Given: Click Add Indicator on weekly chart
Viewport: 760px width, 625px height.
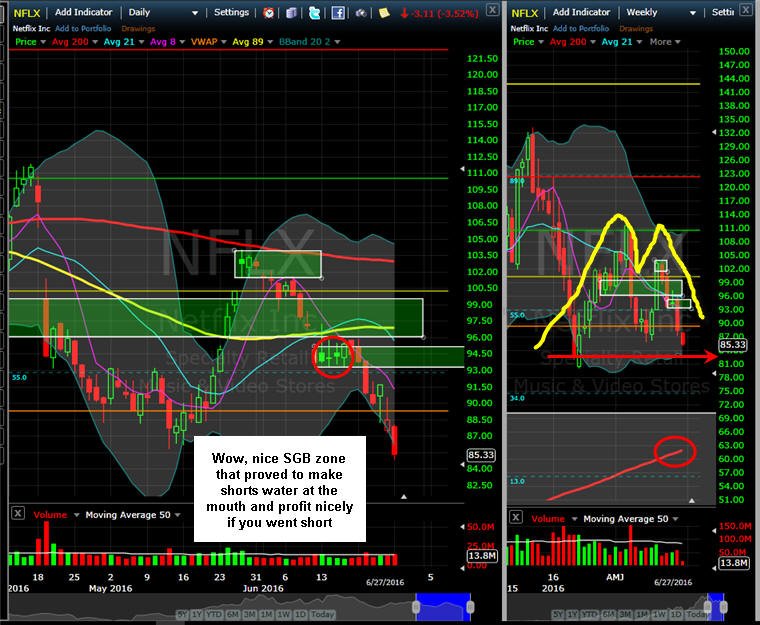Looking at the screenshot, I should pyautogui.click(x=581, y=12).
